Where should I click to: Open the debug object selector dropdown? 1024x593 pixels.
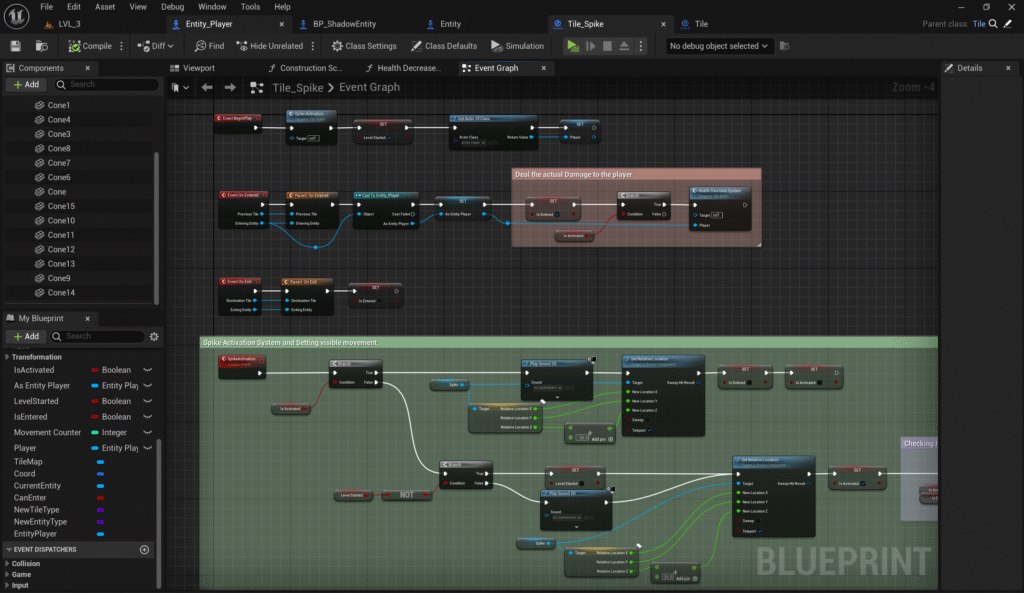[x=718, y=46]
